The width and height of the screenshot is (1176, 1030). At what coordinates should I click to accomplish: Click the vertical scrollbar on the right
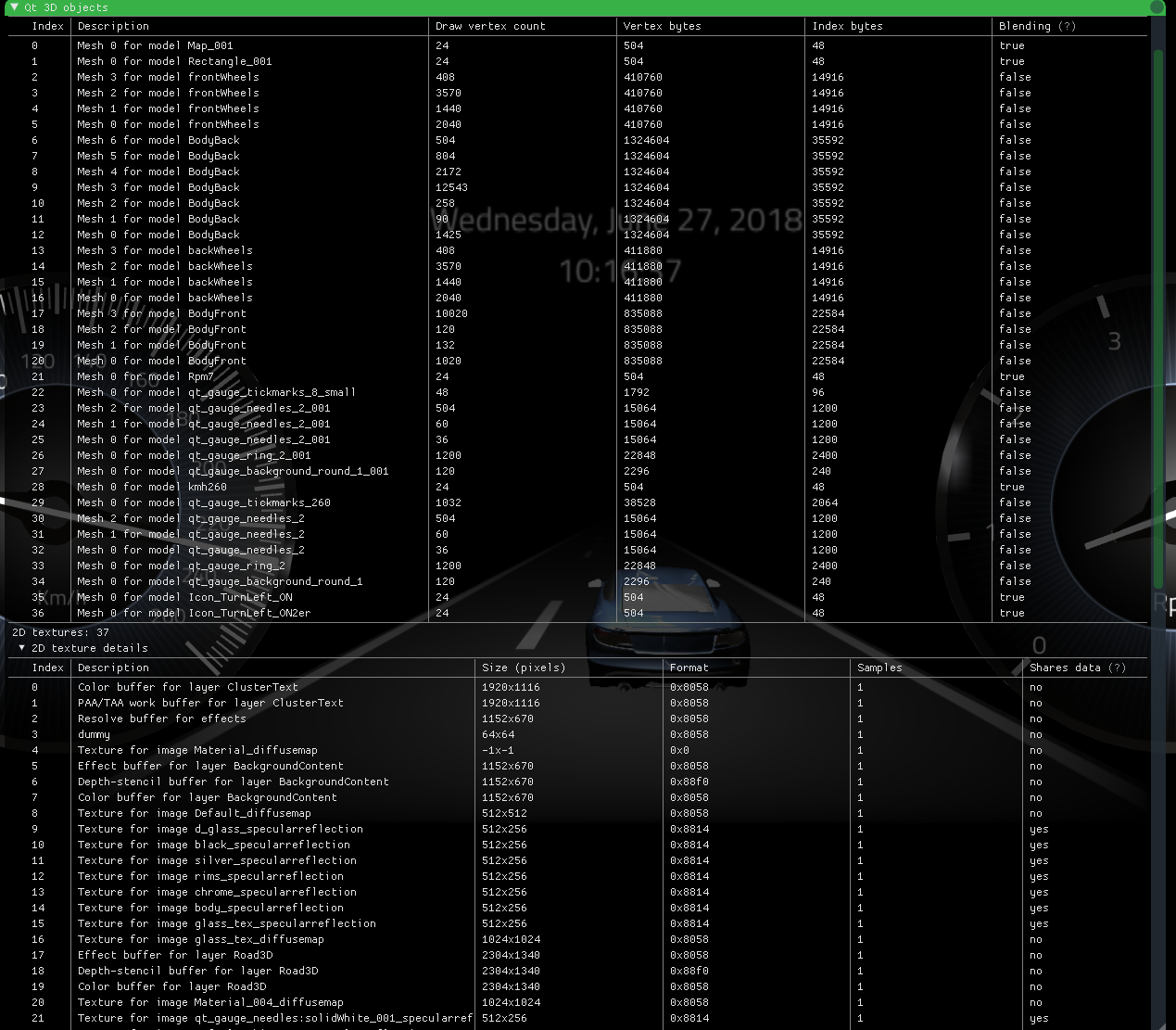(1157, 315)
